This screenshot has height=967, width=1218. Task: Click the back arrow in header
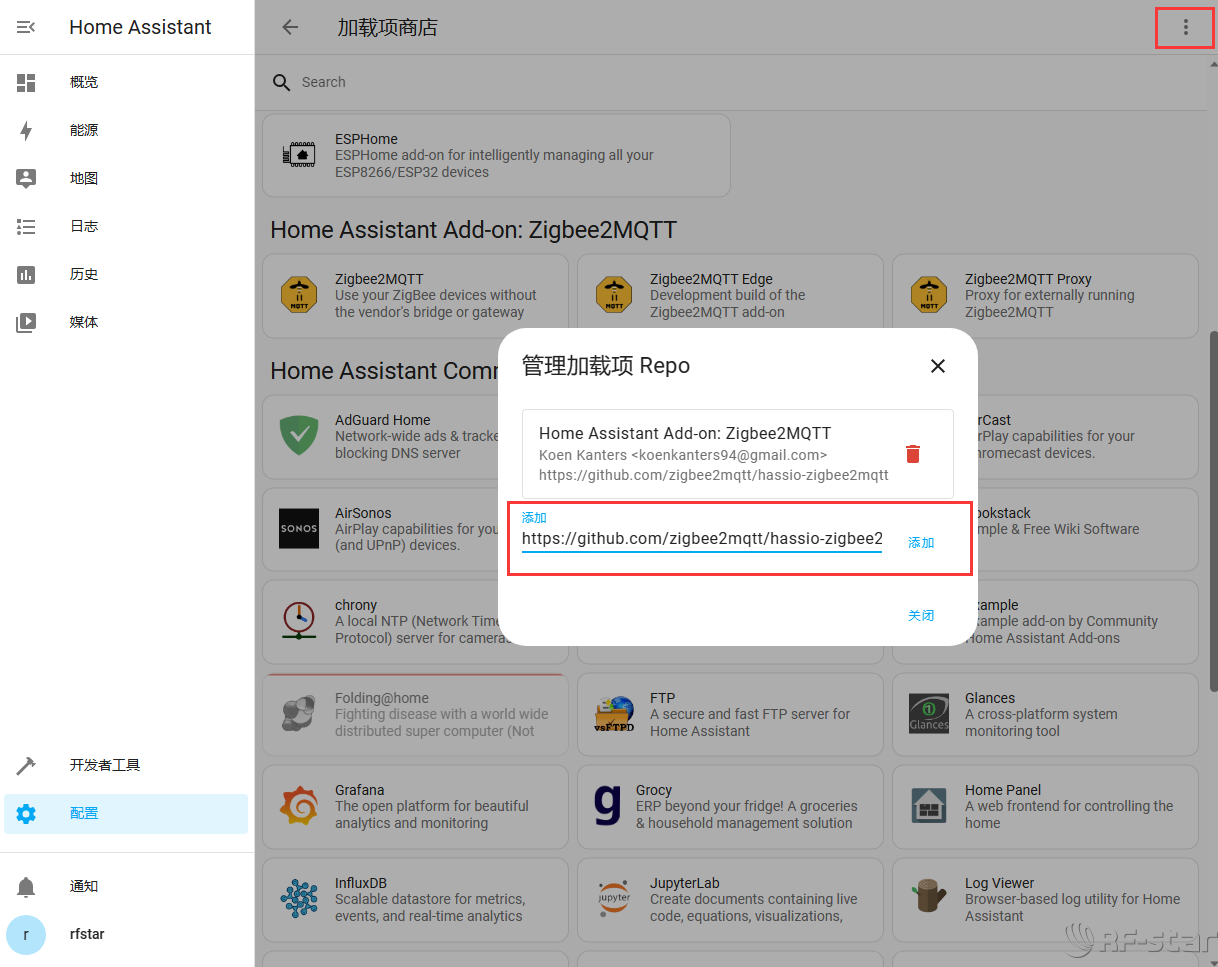[x=290, y=27]
